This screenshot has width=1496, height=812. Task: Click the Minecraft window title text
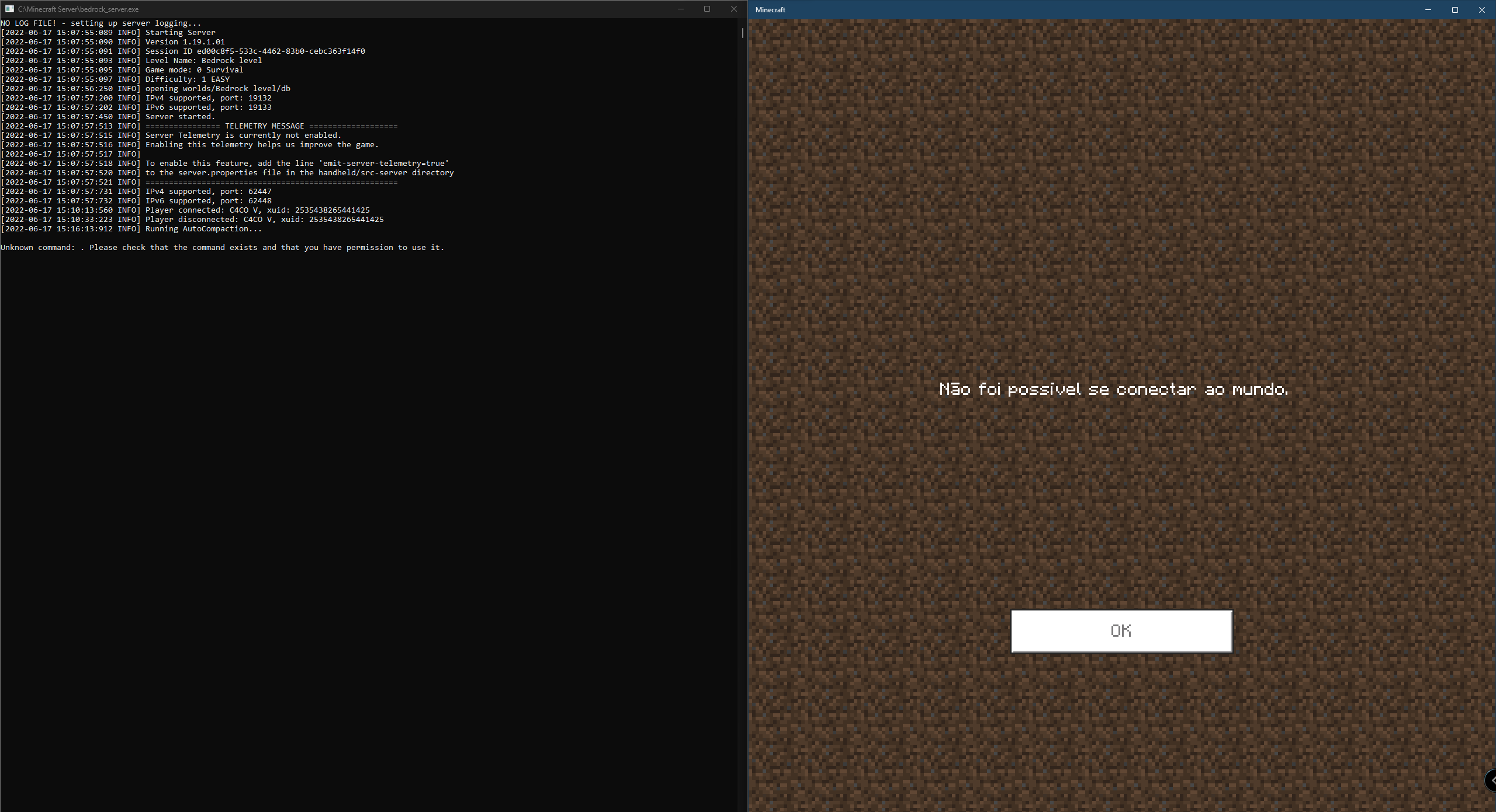770,9
